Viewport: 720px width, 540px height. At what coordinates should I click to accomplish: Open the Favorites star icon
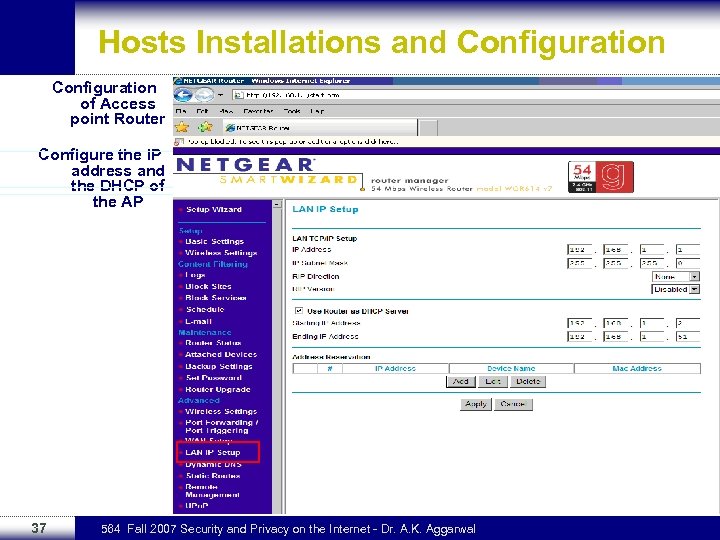182,127
